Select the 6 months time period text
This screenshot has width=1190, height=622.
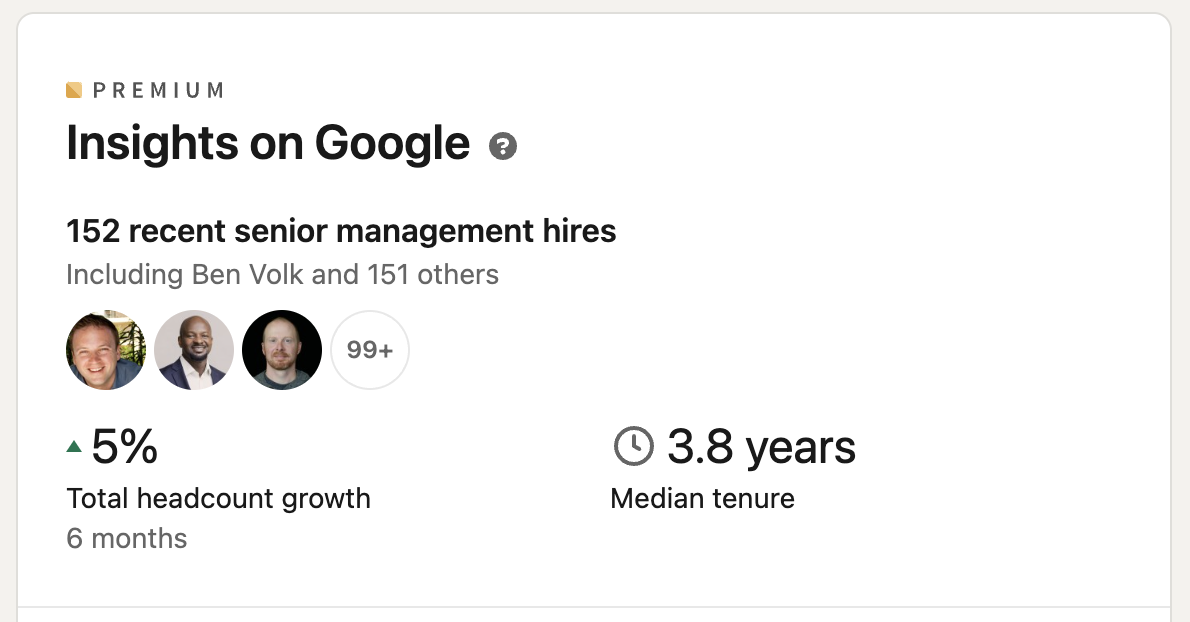click(126, 538)
